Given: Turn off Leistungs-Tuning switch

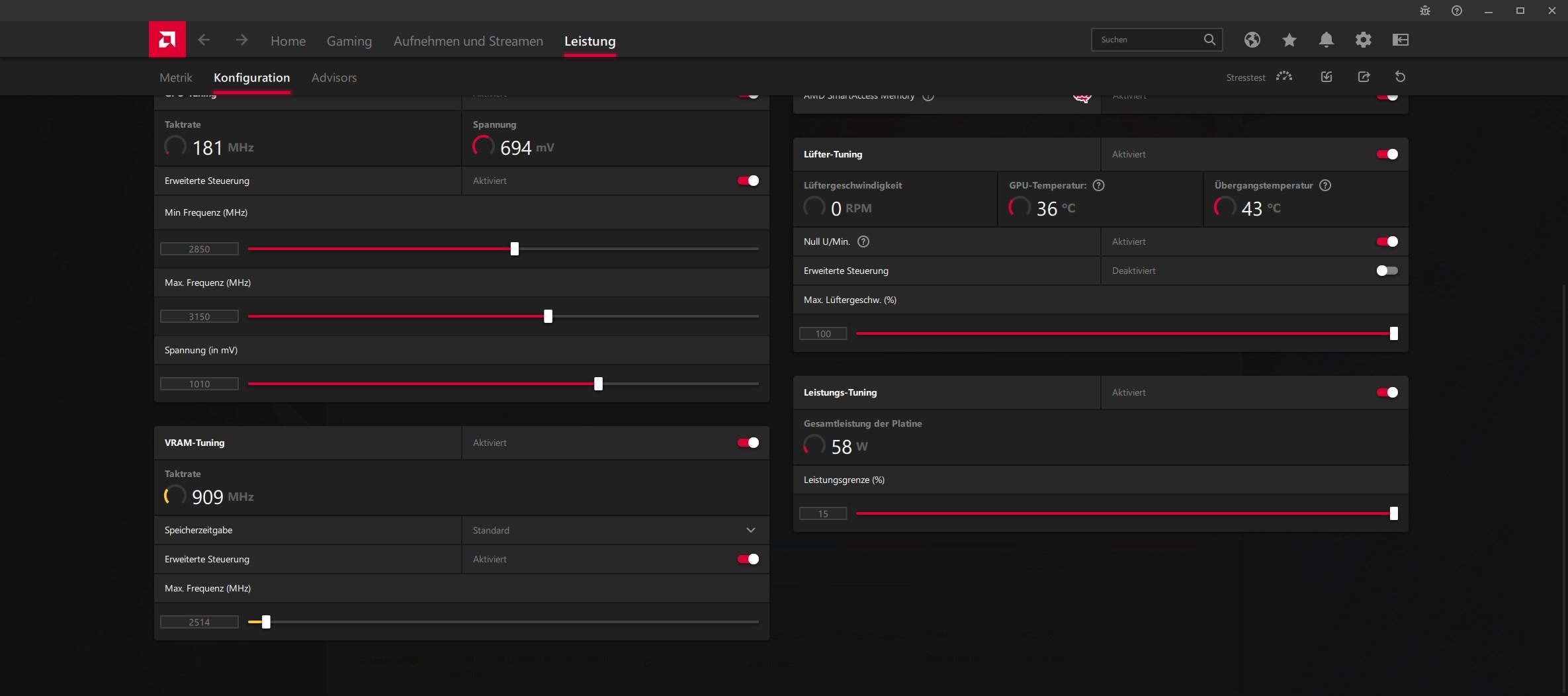Looking at the screenshot, I should (x=1387, y=392).
